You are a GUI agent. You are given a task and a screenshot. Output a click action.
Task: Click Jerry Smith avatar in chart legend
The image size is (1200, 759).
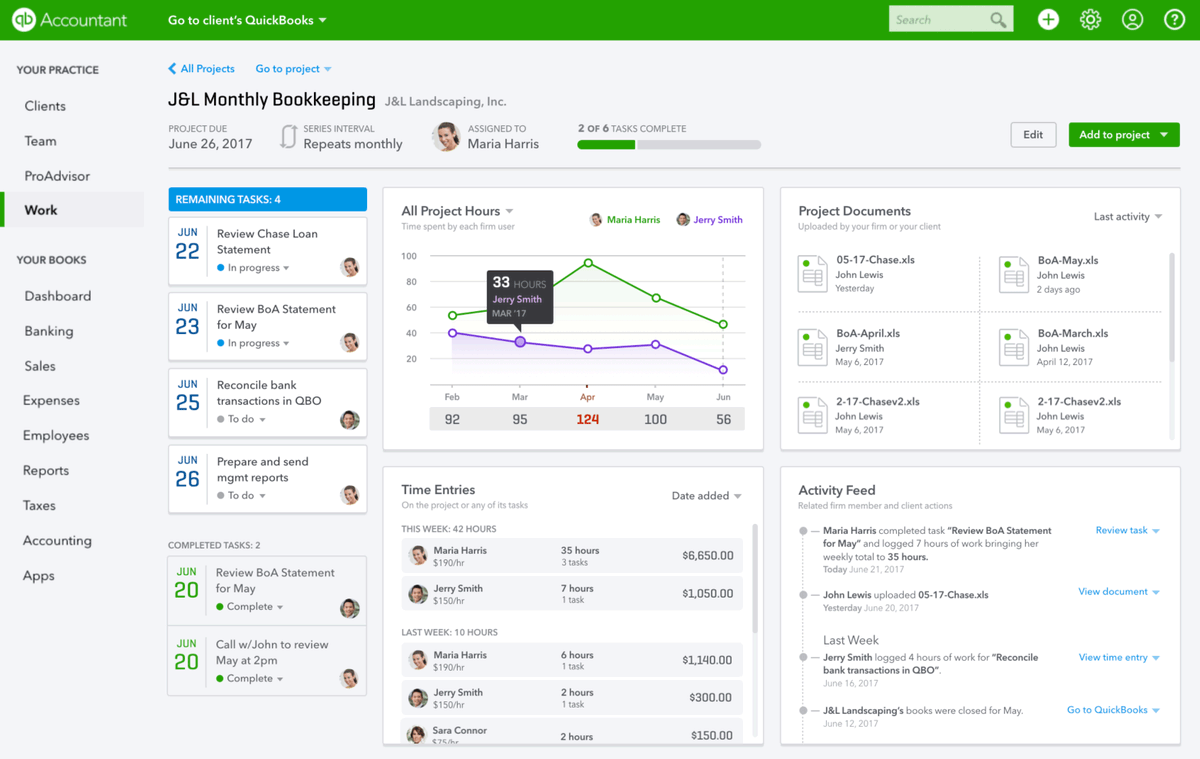pos(683,220)
